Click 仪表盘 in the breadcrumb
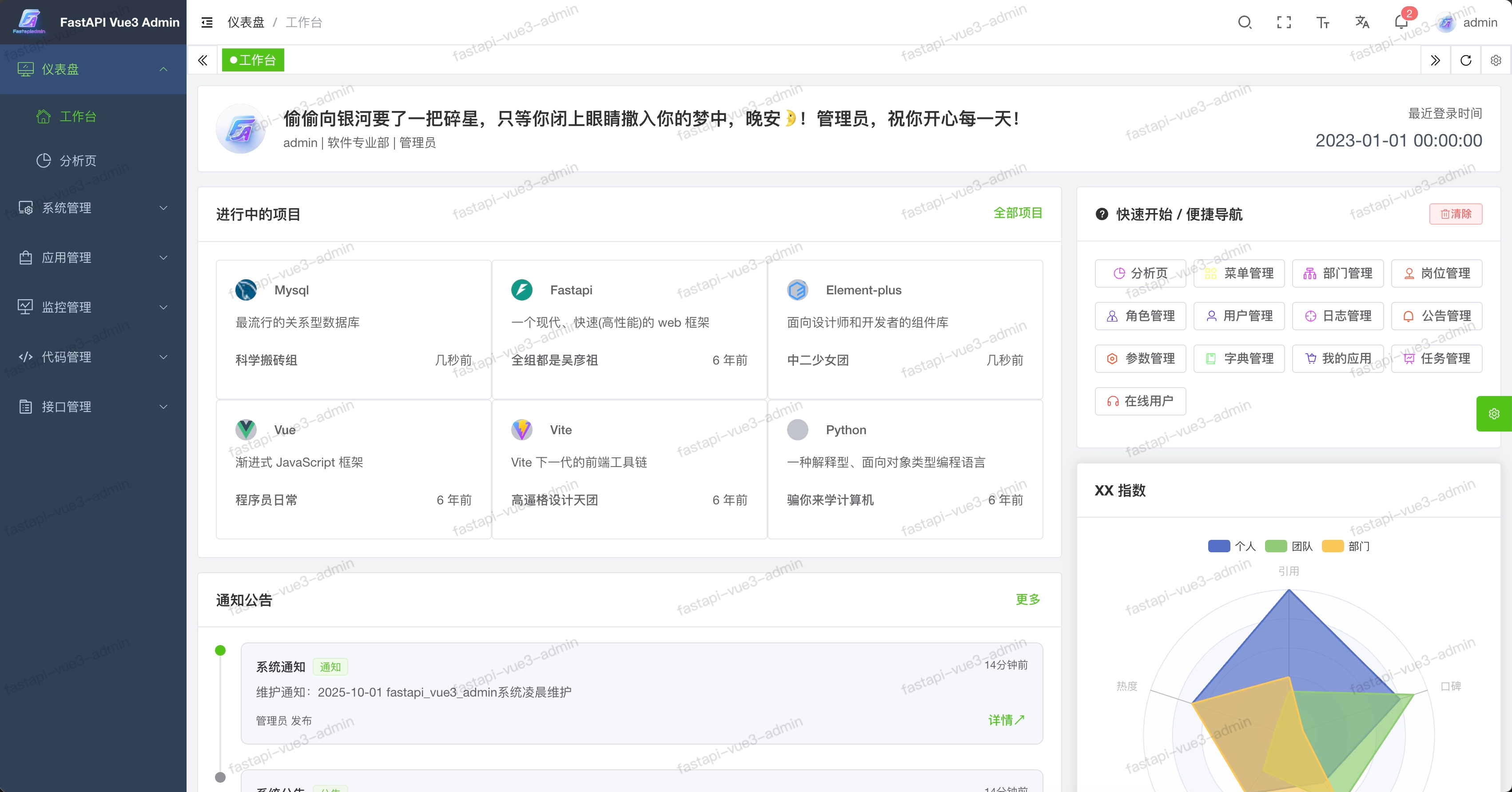Screen dimensions: 1512x792 click(x=246, y=22)
